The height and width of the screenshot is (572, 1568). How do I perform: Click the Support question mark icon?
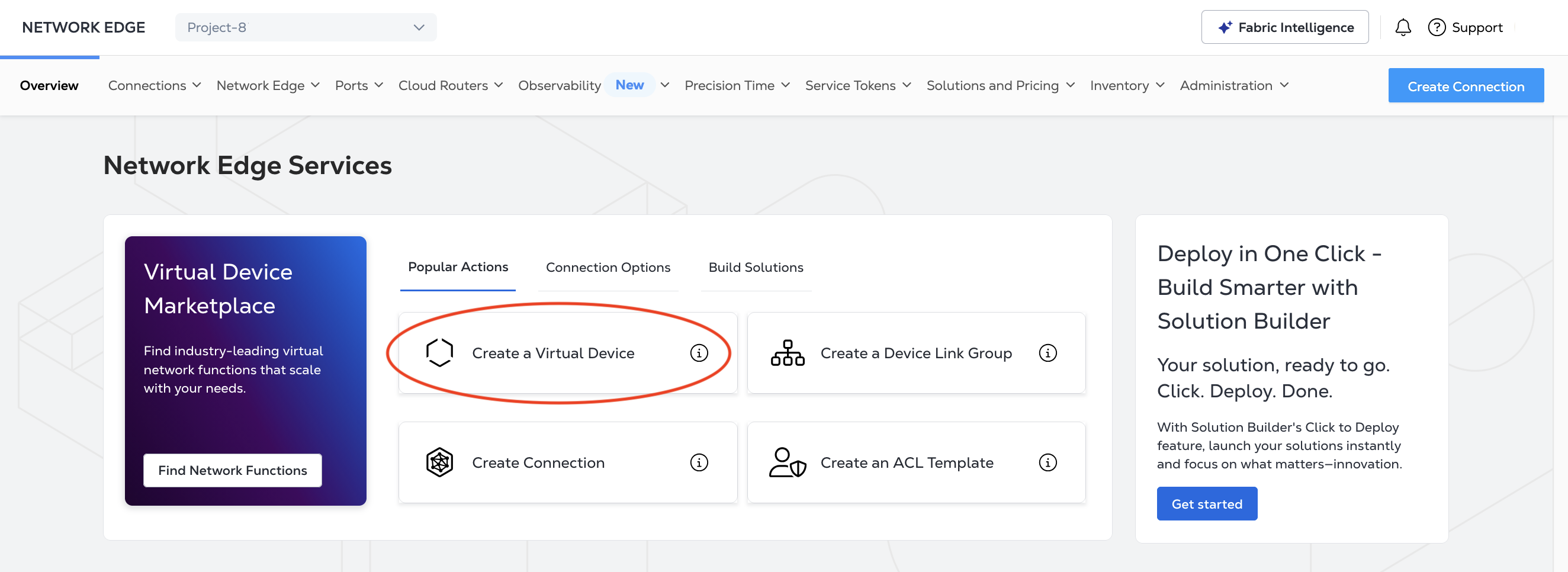(1437, 27)
